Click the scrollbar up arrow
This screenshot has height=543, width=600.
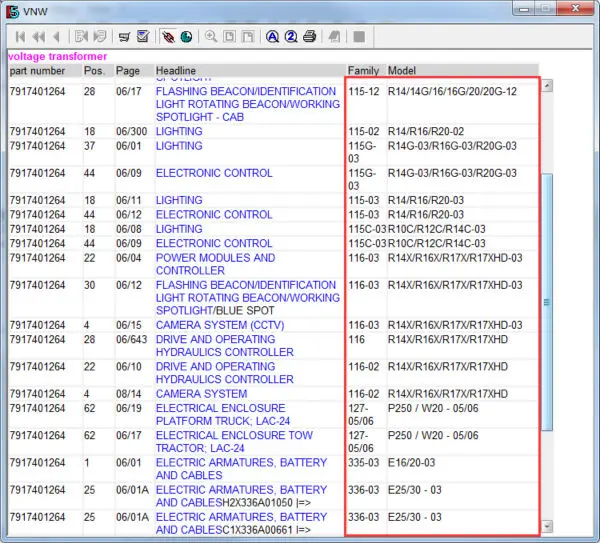pos(547,85)
